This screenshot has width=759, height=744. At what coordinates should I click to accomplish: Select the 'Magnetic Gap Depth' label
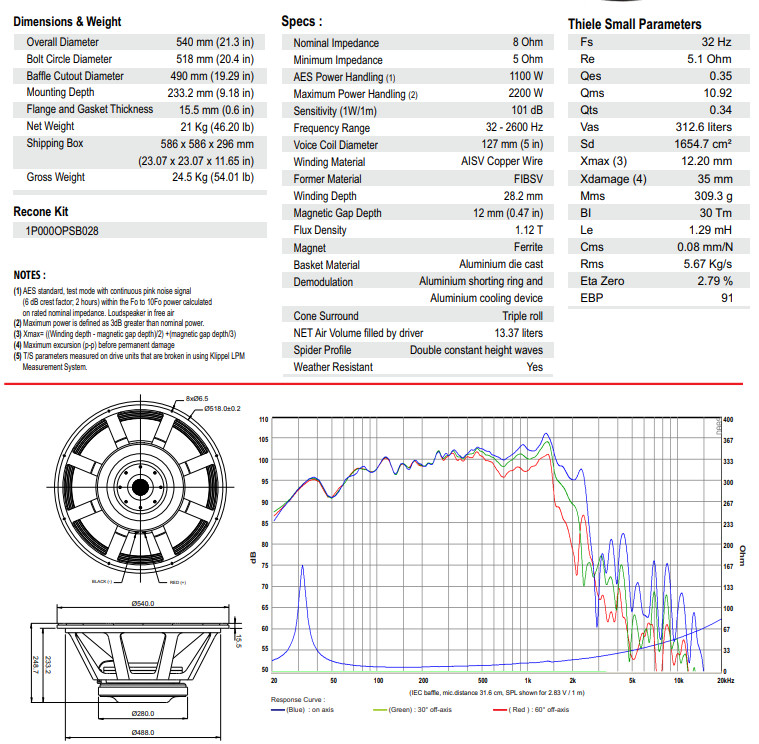(x=337, y=213)
